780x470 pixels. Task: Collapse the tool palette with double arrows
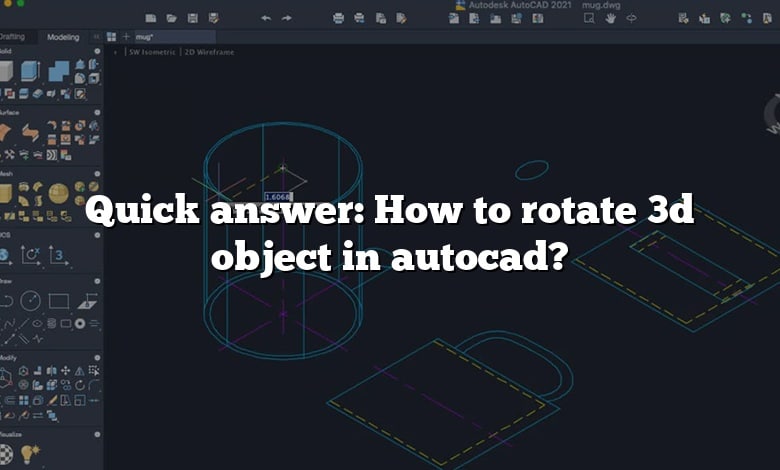point(97,37)
